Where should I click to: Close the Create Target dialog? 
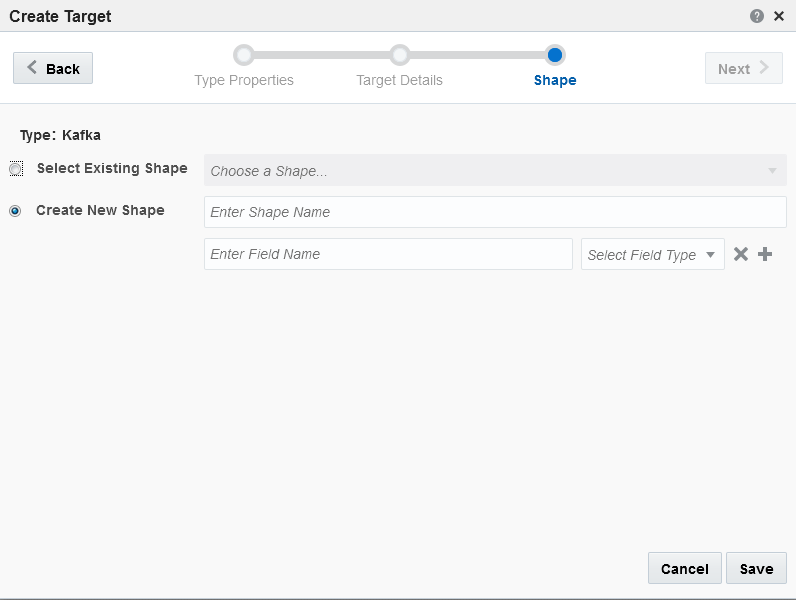coord(779,16)
